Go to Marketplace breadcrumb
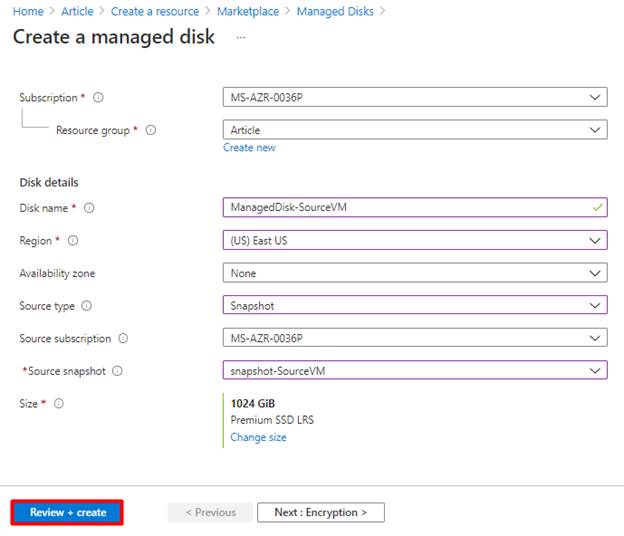624x536 pixels. 248,12
